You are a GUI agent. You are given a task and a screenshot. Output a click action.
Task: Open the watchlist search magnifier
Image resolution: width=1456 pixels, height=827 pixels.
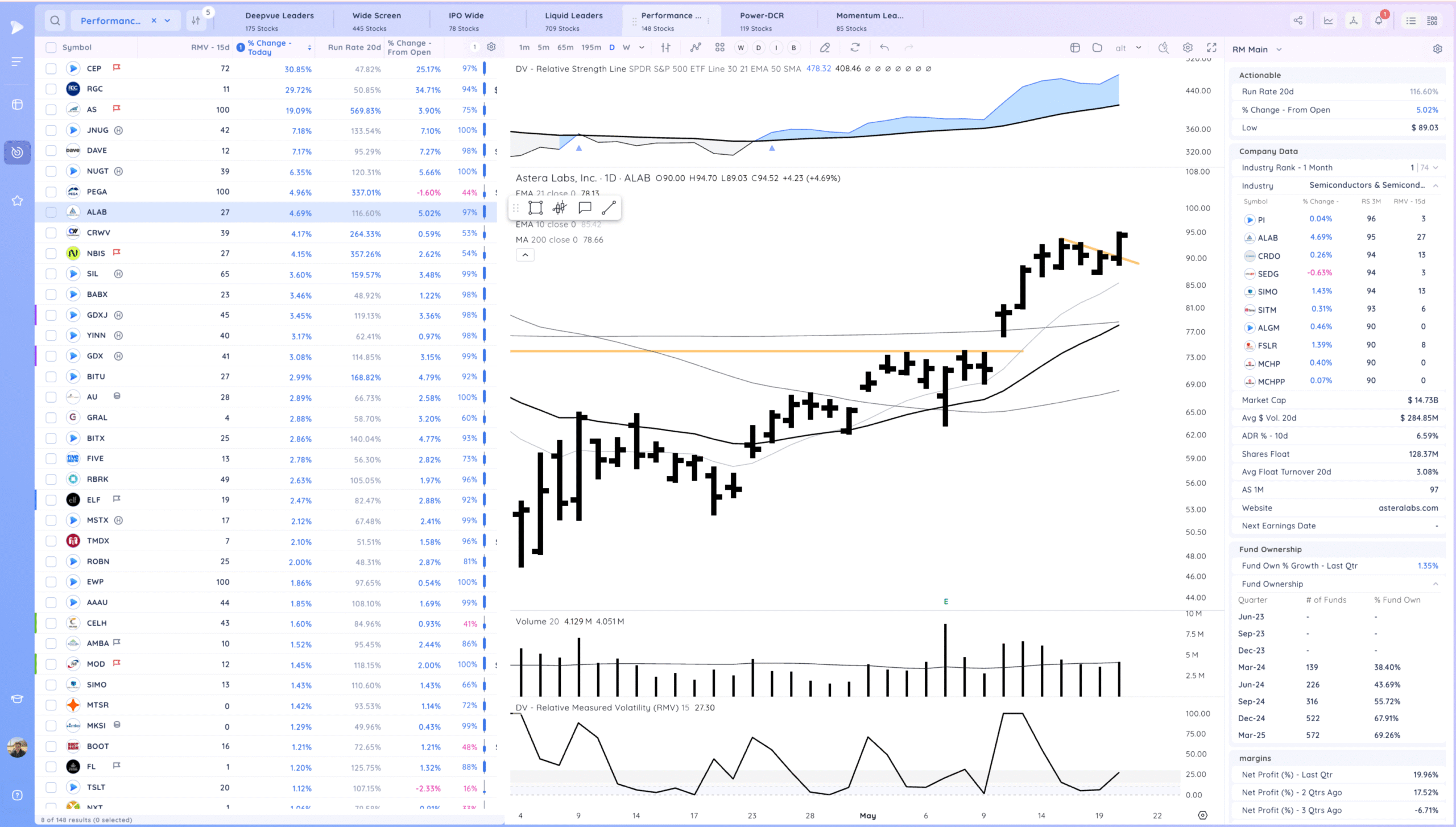tap(55, 20)
